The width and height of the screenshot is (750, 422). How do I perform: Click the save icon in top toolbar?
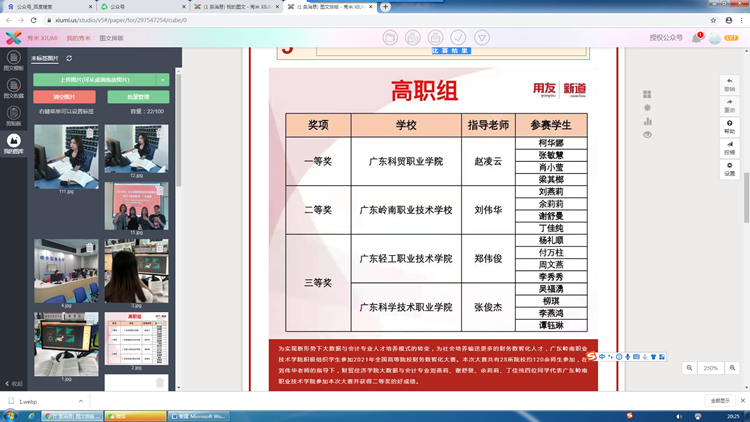tap(435, 37)
